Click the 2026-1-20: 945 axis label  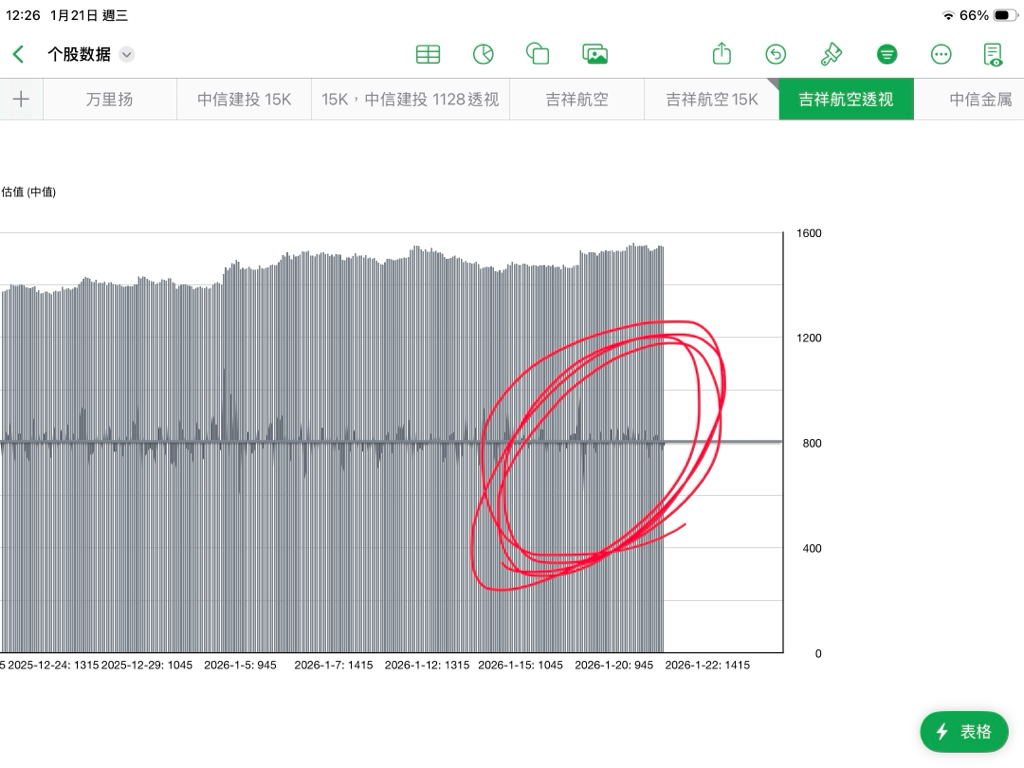click(614, 665)
